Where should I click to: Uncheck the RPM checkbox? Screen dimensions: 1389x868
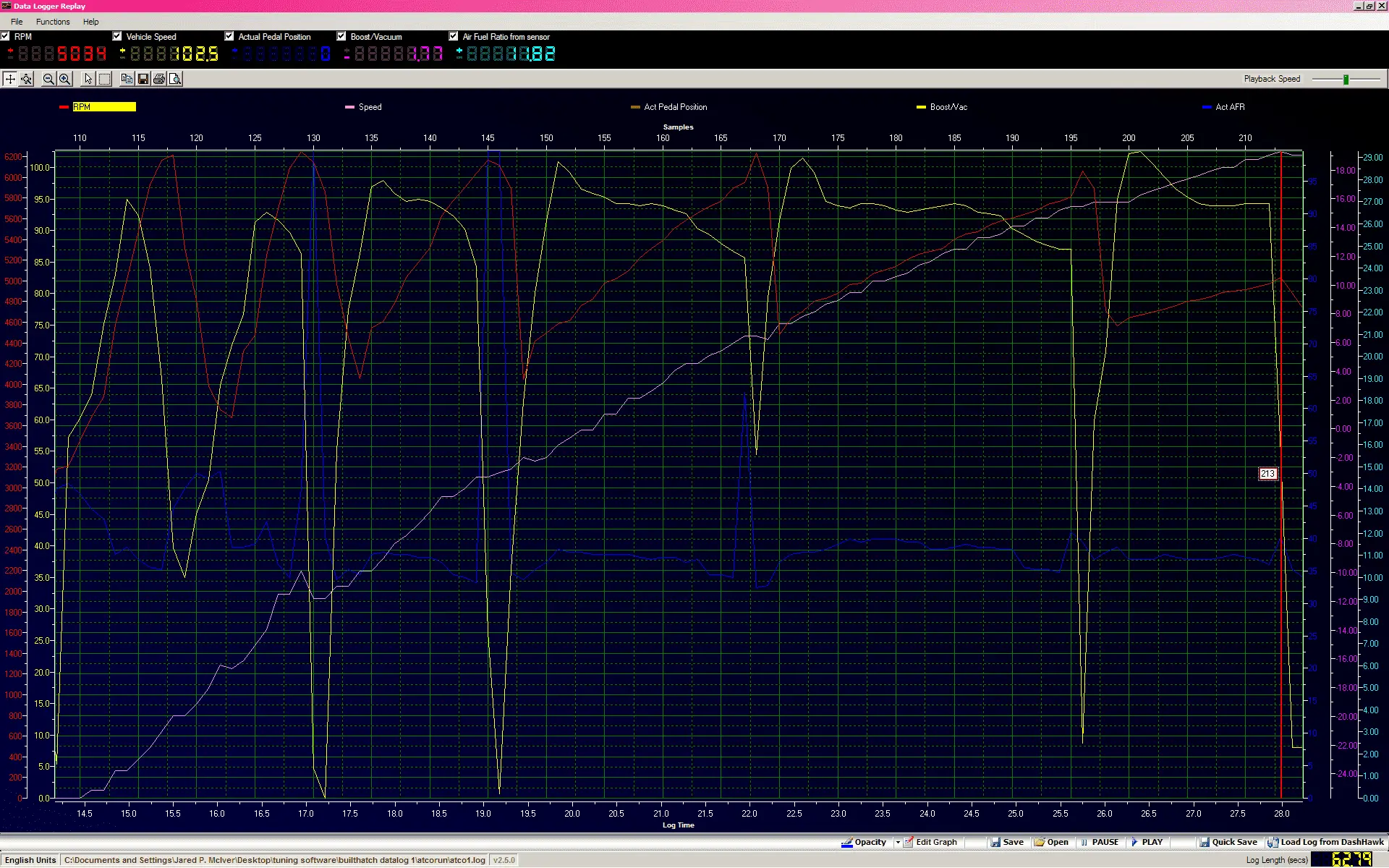(5, 36)
